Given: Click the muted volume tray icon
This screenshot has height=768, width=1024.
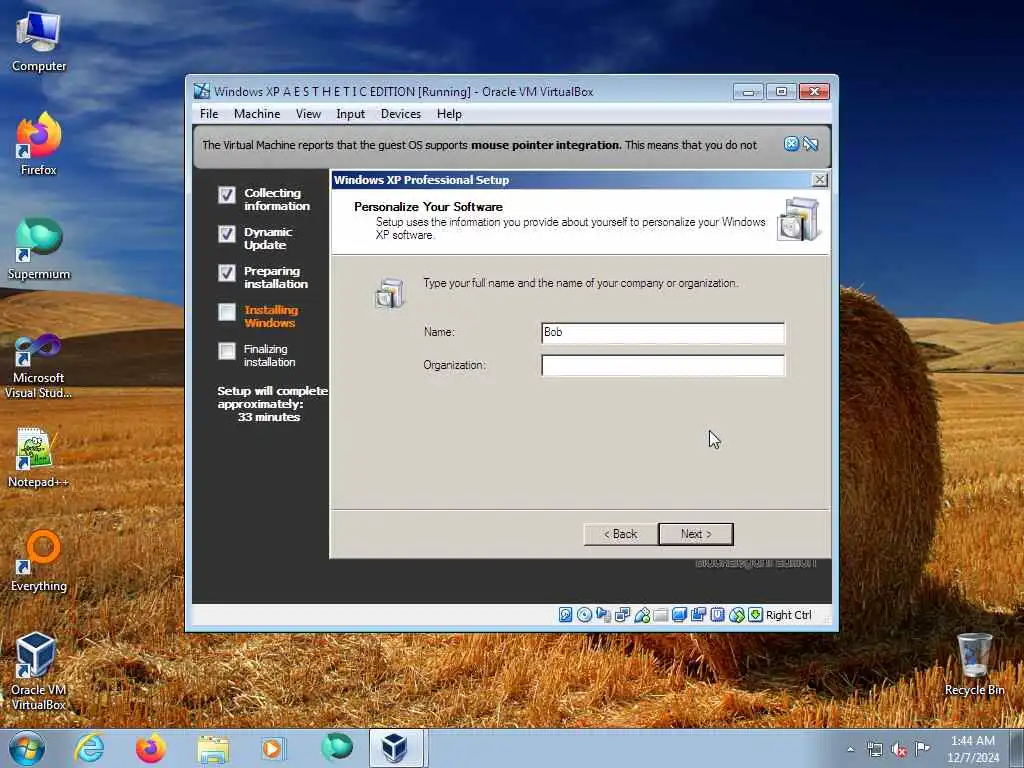Looking at the screenshot, I should pyautogui.click(x=899, y=749).
